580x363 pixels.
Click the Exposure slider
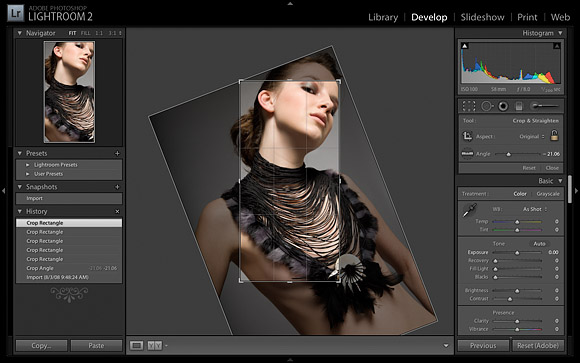click(x=517, y=252)
